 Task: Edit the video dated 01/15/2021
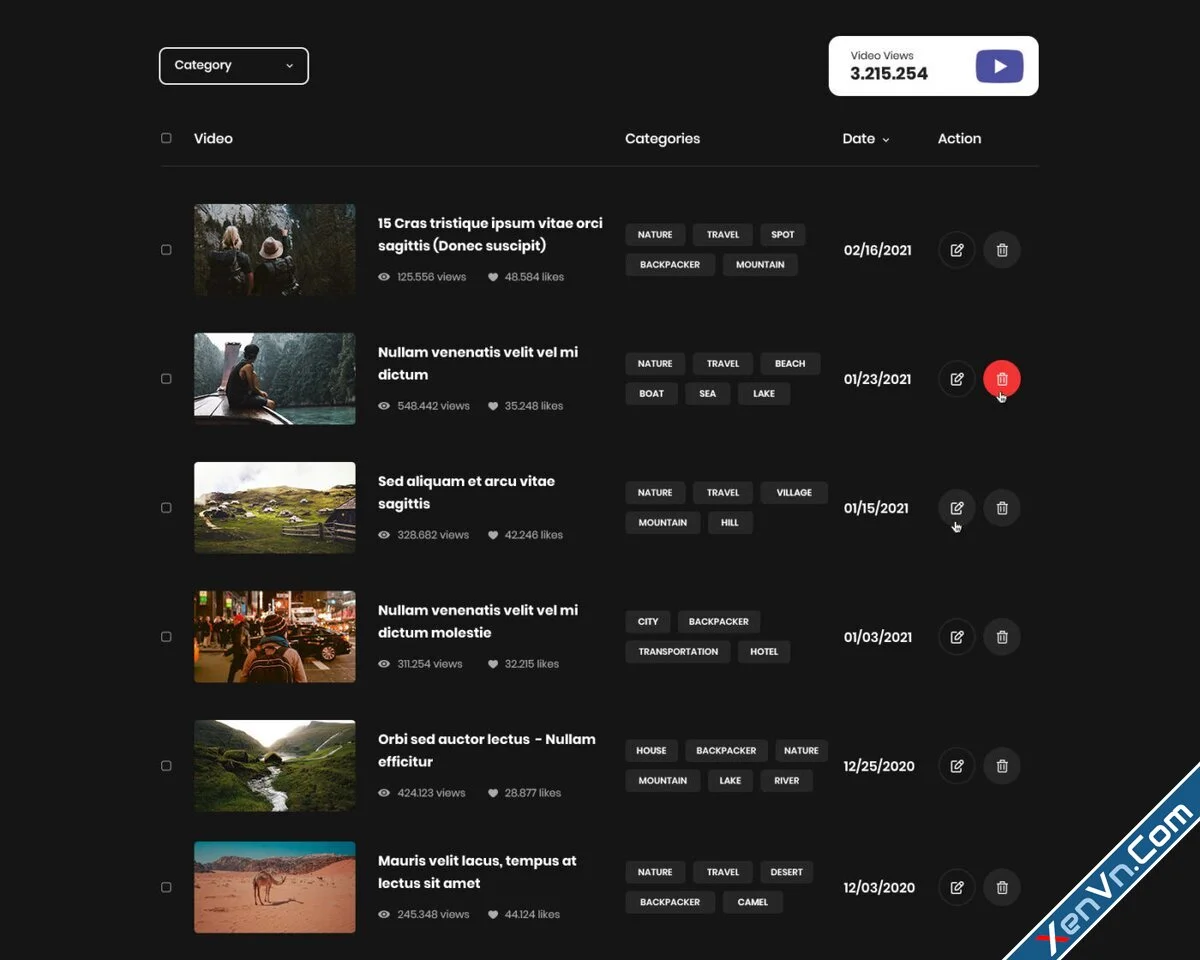click(956, 508)
